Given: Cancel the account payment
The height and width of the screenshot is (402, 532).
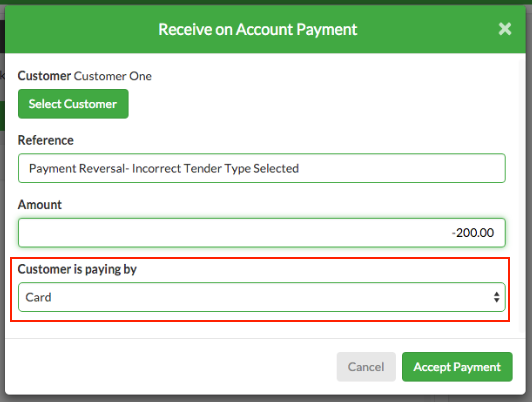Looking at the screenshot, I should click(366, 367).
